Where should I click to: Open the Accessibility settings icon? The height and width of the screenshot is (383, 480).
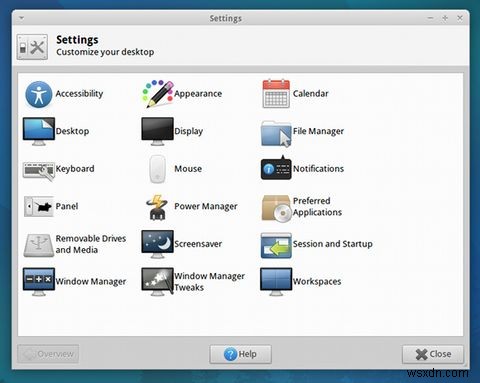click(x=39, y=94)
